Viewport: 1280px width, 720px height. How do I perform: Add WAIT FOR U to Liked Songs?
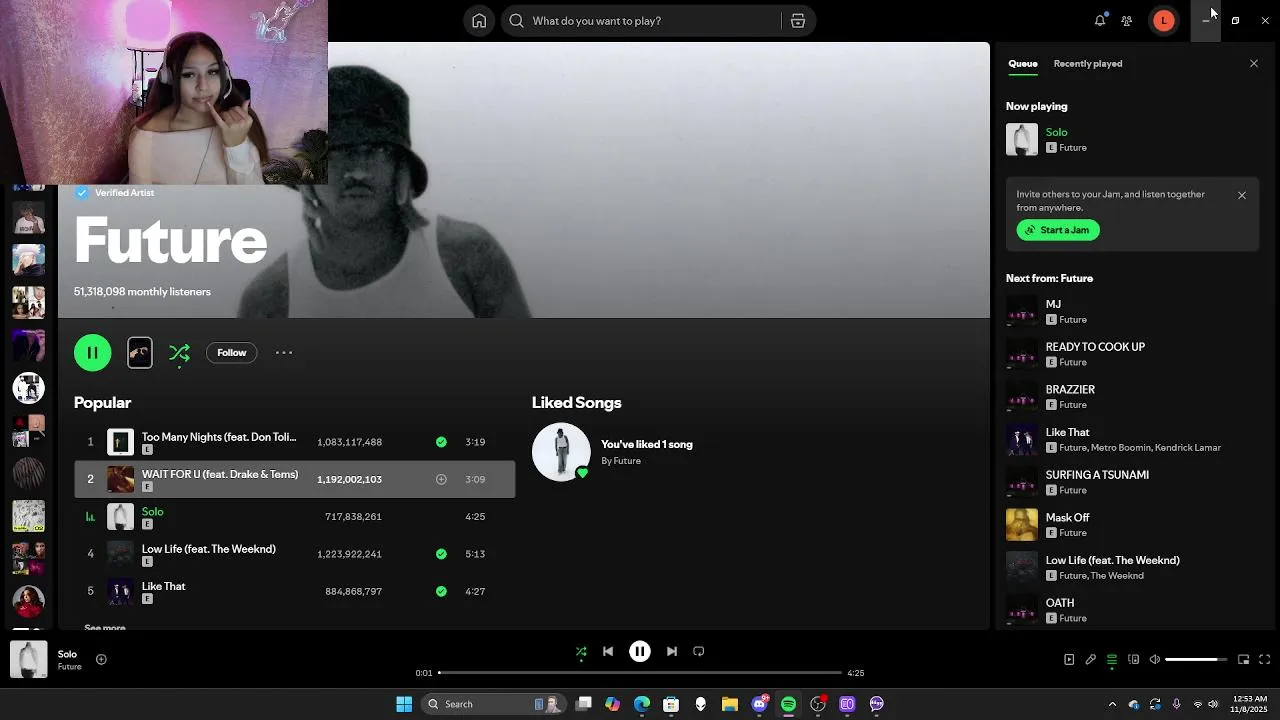pos(441,479)
